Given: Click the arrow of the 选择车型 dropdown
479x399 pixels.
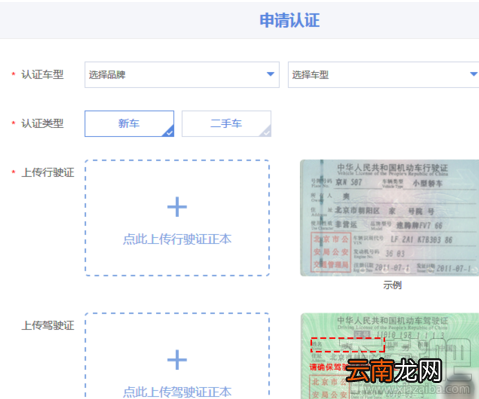Looking at the screenshot, I should [x=474, y=74].
